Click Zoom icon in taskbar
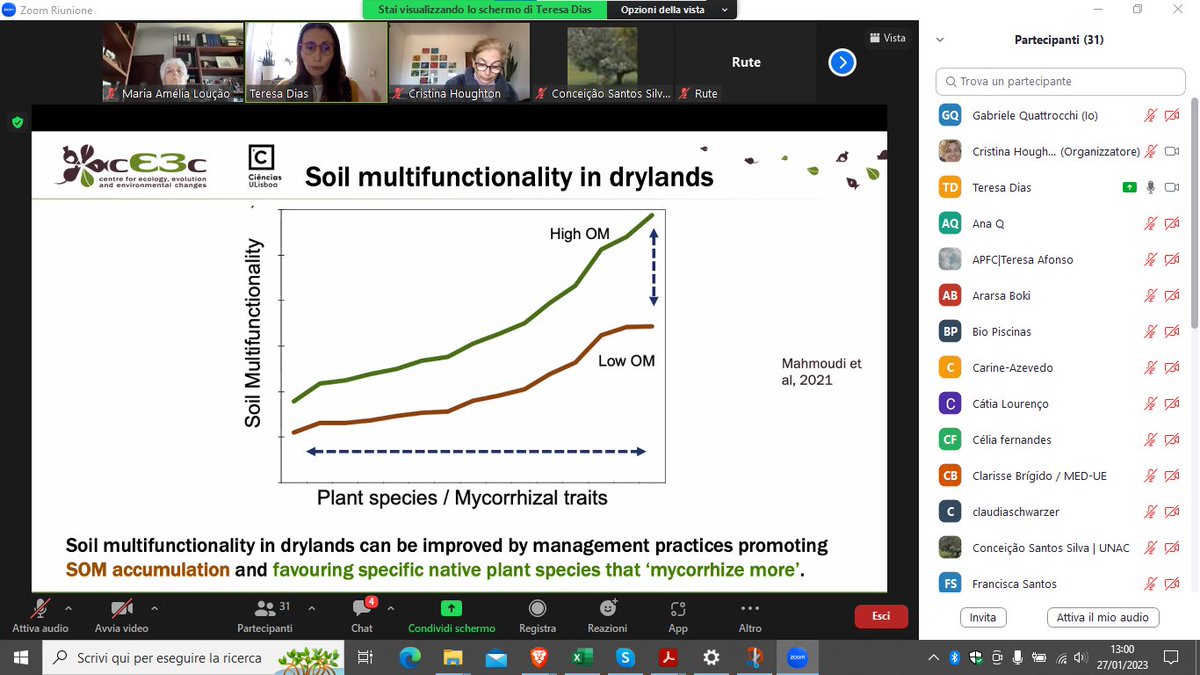 coord(797,658)
